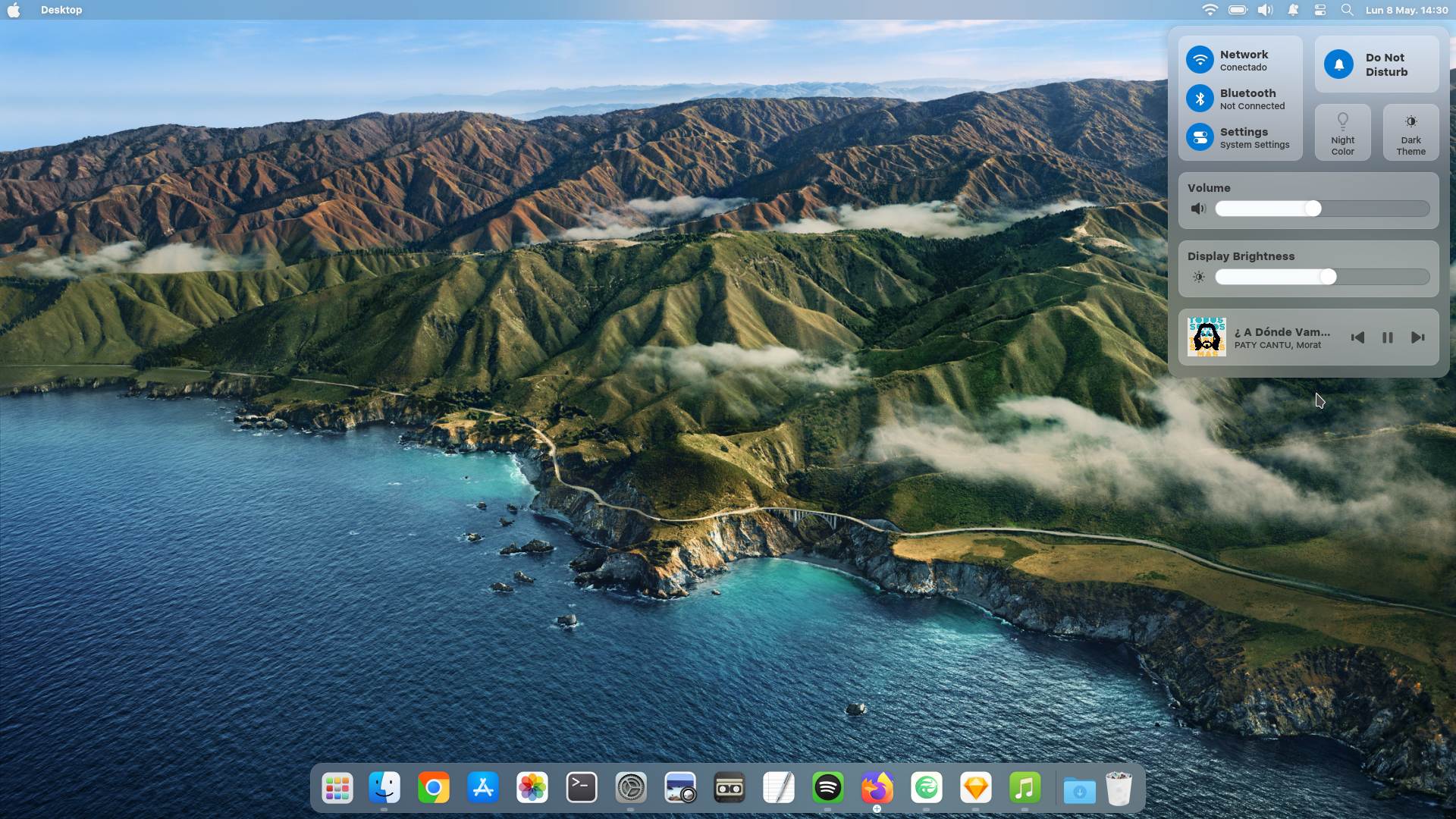Click the battery indicator in menu bar

tap(1238, 10)
